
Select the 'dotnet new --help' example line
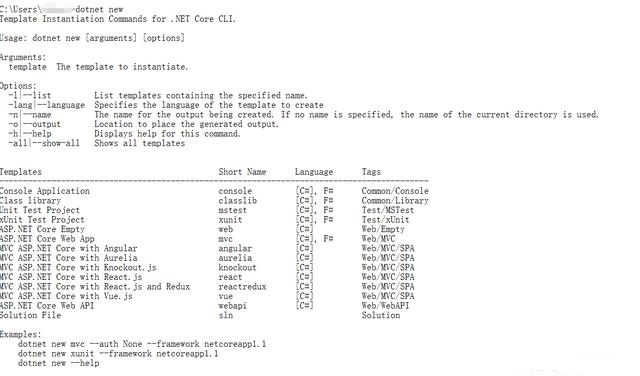pos(58,363)
